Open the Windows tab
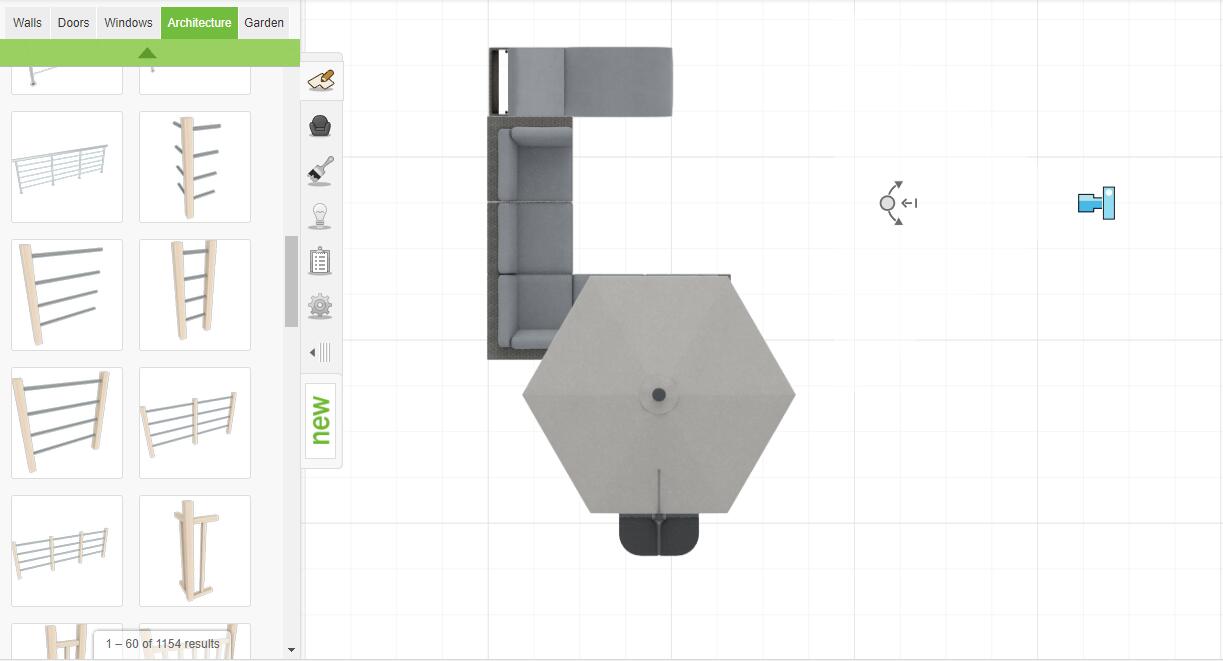 point(128,22)
